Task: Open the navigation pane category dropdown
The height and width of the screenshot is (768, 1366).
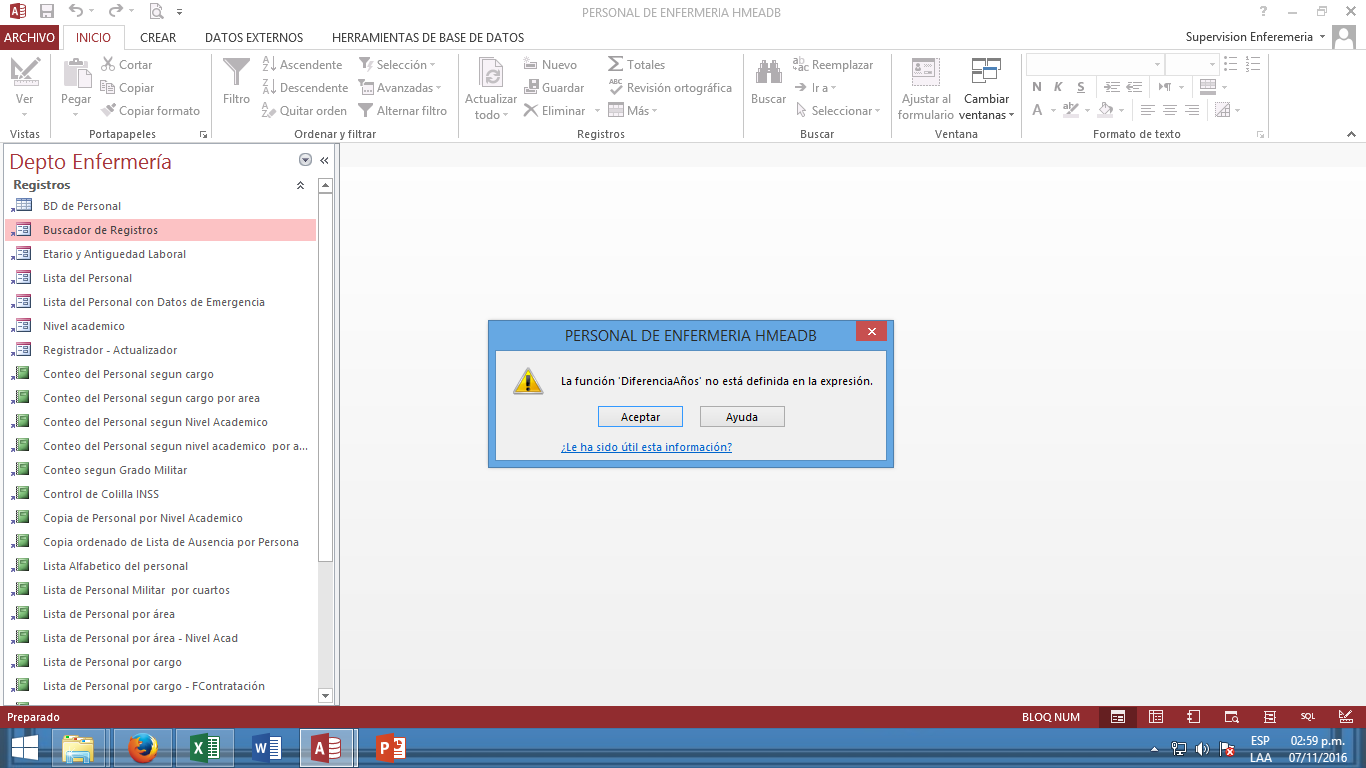Action: pos(305,161)
